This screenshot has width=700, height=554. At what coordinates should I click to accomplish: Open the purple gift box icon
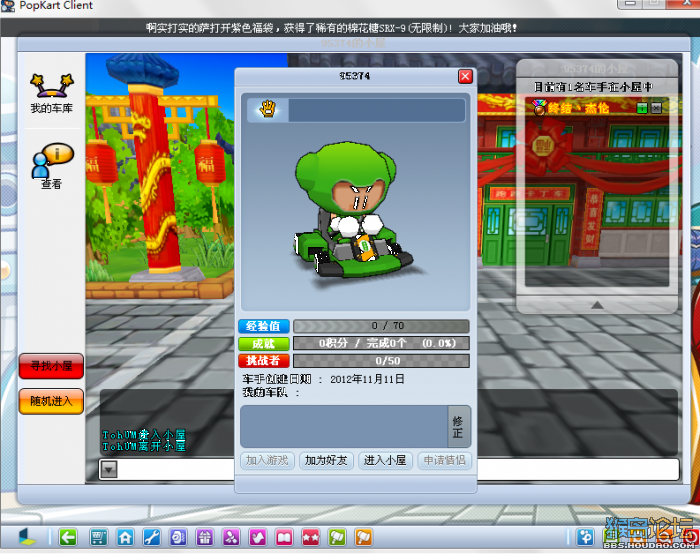(204, 537)
